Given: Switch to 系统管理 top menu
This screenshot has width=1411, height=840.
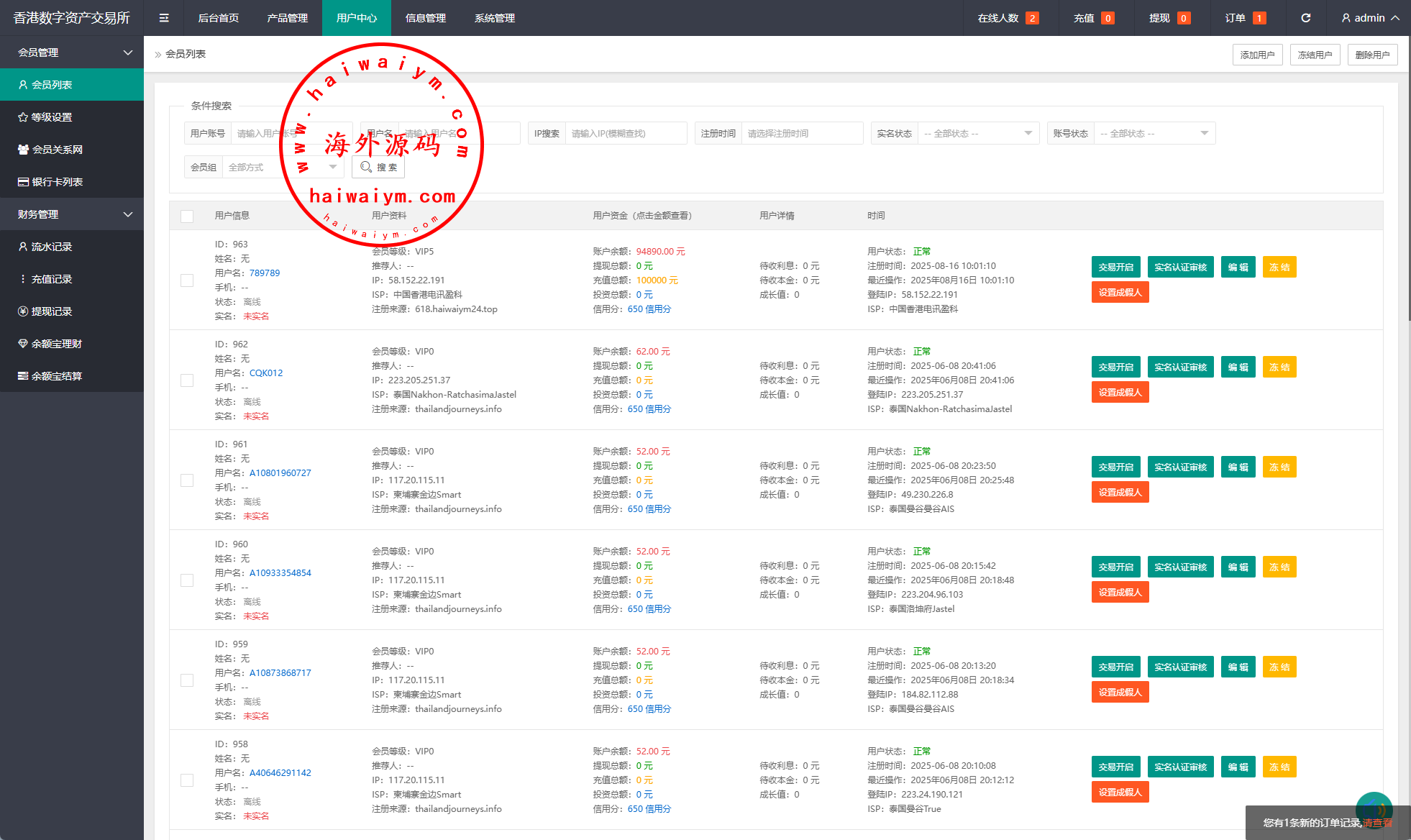Looking at the screenshot, I should coord(494,18).
